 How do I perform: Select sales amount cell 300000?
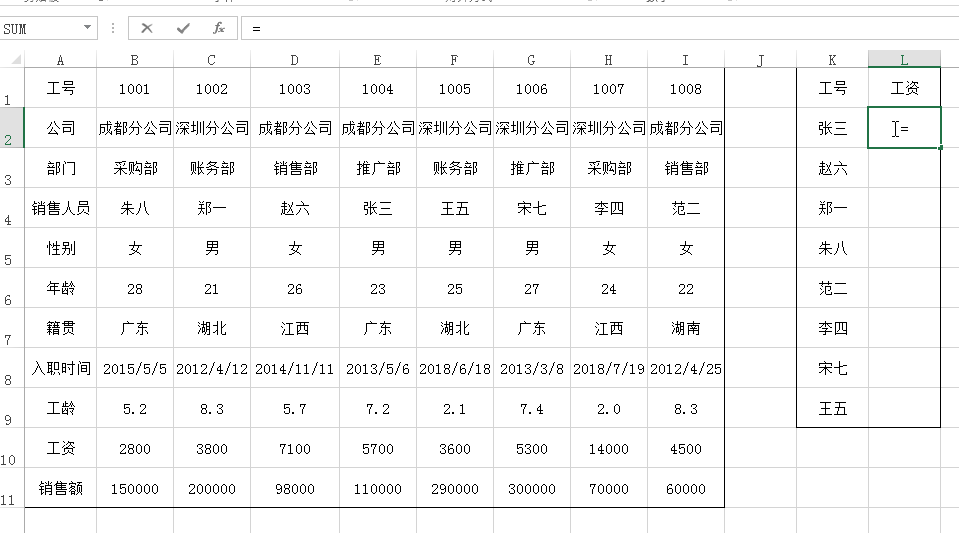[531, 488]
